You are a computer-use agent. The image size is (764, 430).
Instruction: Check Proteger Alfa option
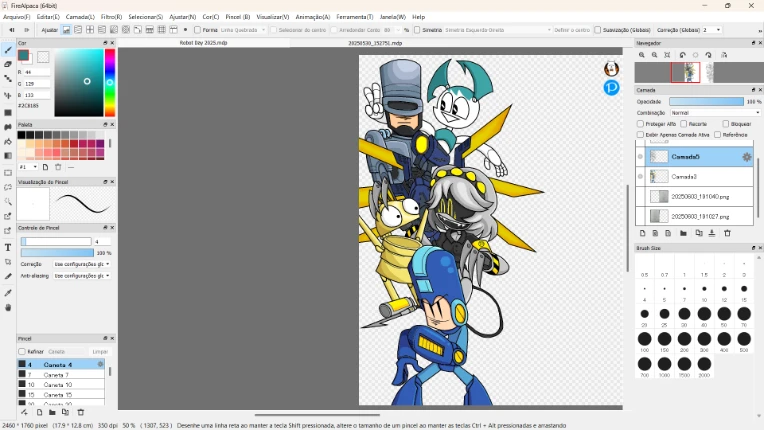[640, 124]
